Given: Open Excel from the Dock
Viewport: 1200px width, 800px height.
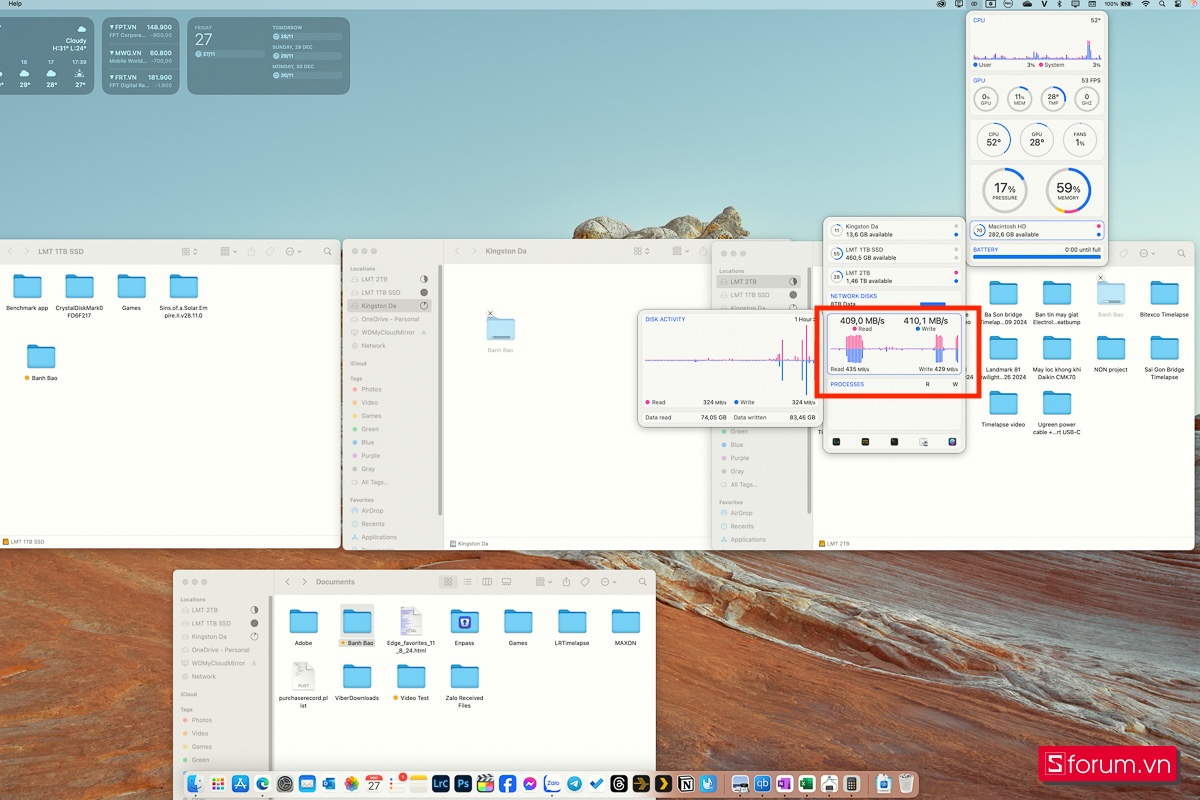Looking at the screenshot, I should tap(806, 784).
